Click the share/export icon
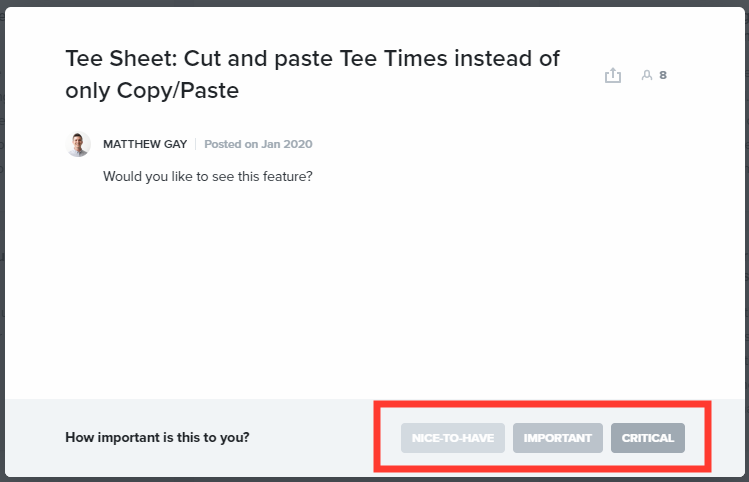The width and height of the screenshot is (749, 482). 613,75
